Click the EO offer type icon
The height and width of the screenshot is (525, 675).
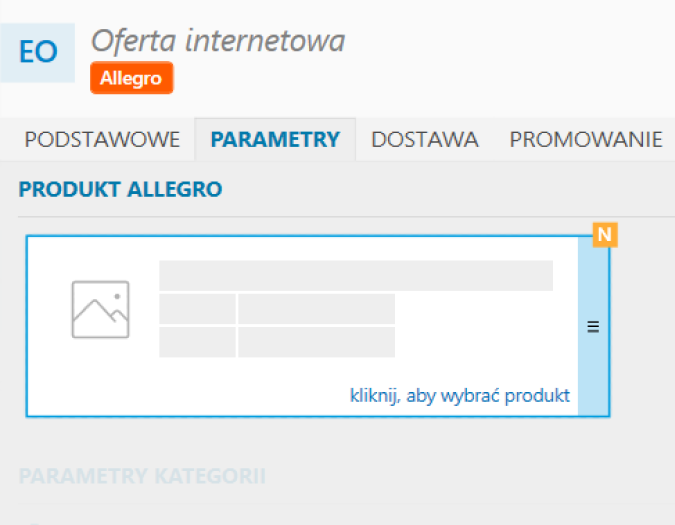point(37,52)
